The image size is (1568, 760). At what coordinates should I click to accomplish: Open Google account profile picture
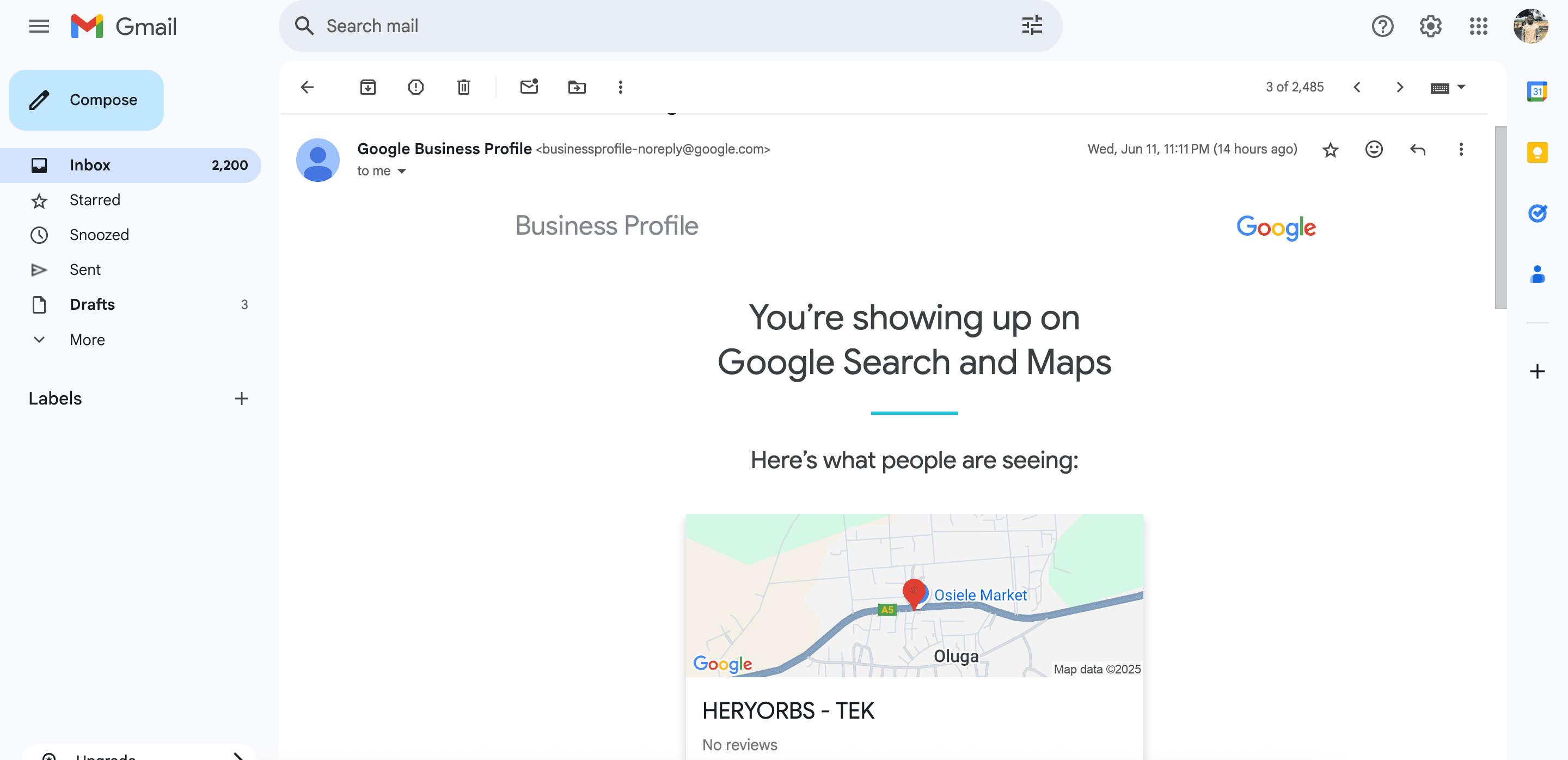pos(1530,26)
